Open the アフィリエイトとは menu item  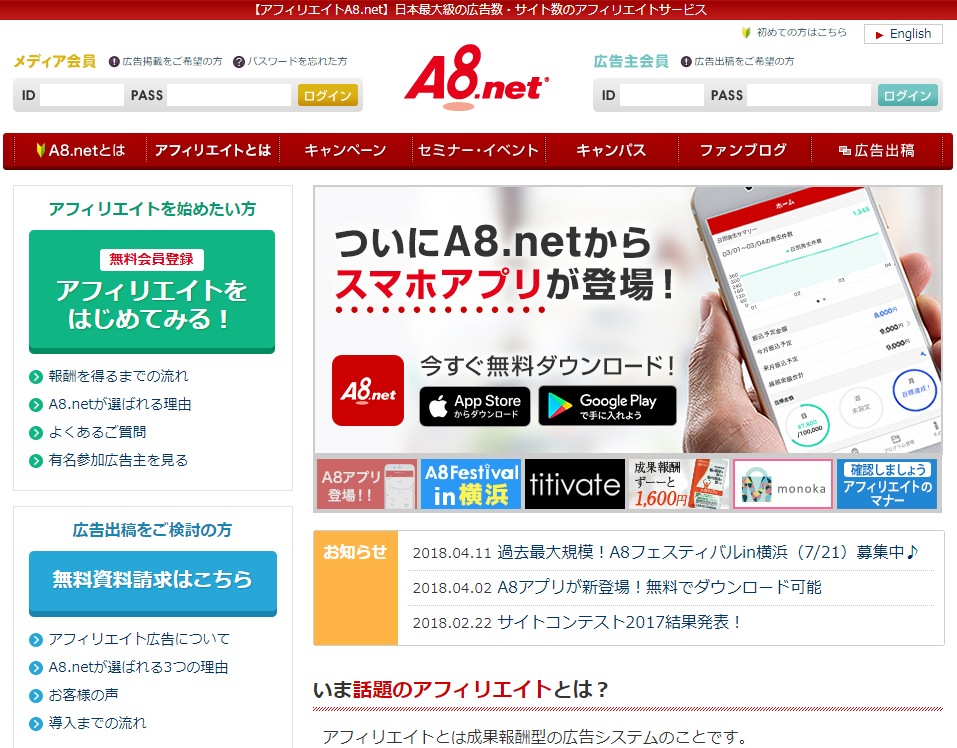212,151
